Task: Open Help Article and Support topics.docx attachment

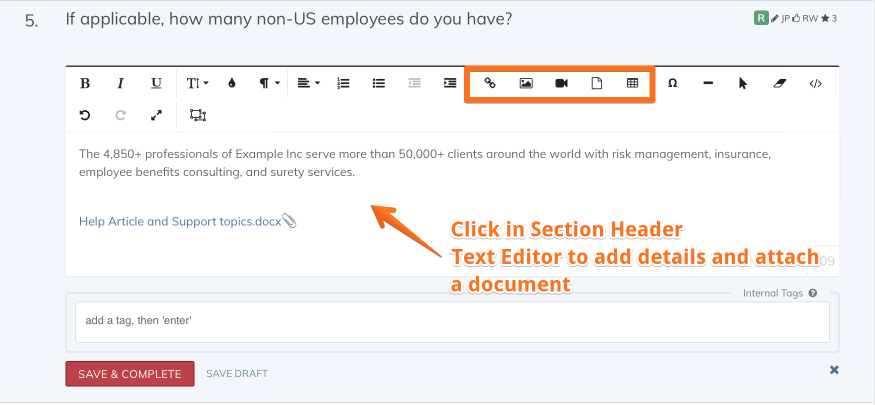Action: click(180, 221)
